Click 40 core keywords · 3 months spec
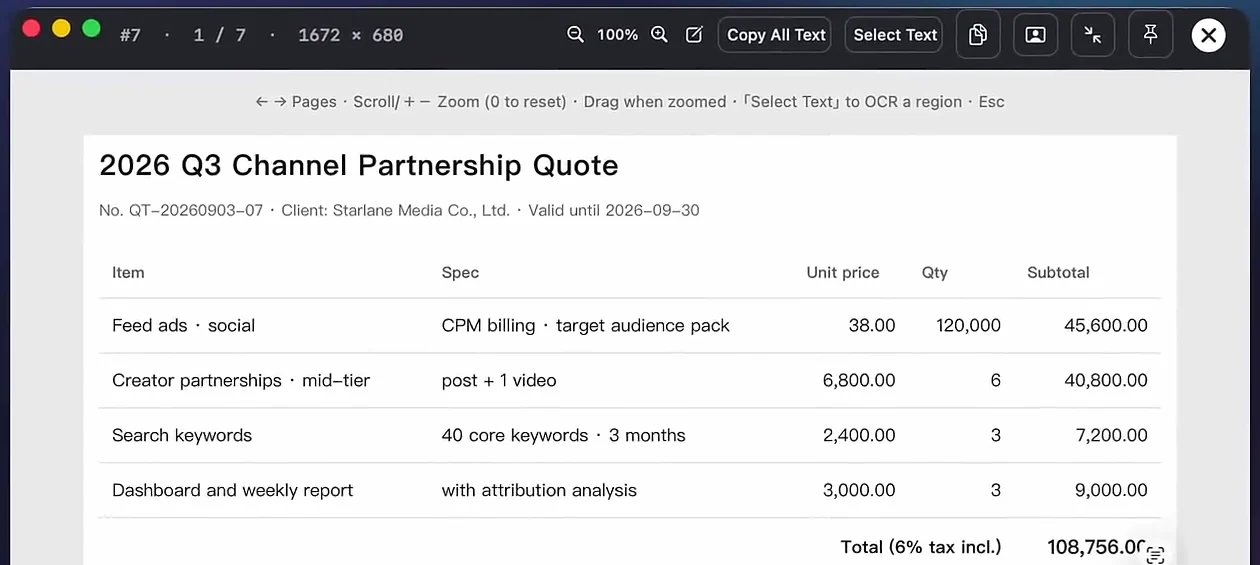 coord(563,435)
